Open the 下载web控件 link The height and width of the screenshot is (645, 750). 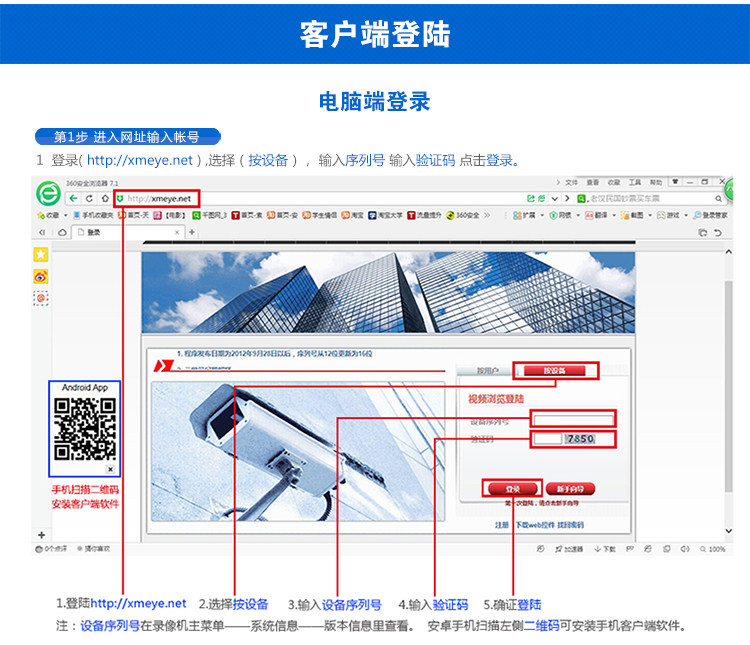pyautogui.click(x=535, y=525)
